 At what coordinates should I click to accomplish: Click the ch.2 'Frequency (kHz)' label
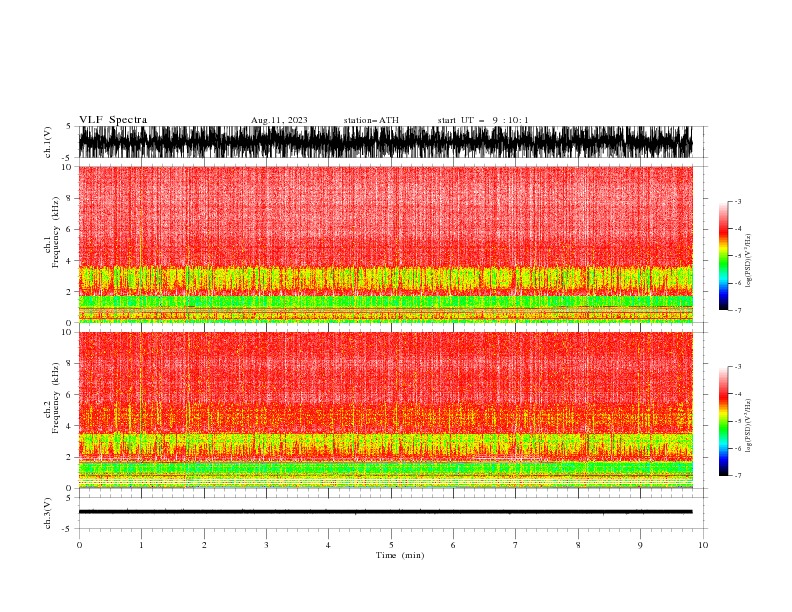56,398
